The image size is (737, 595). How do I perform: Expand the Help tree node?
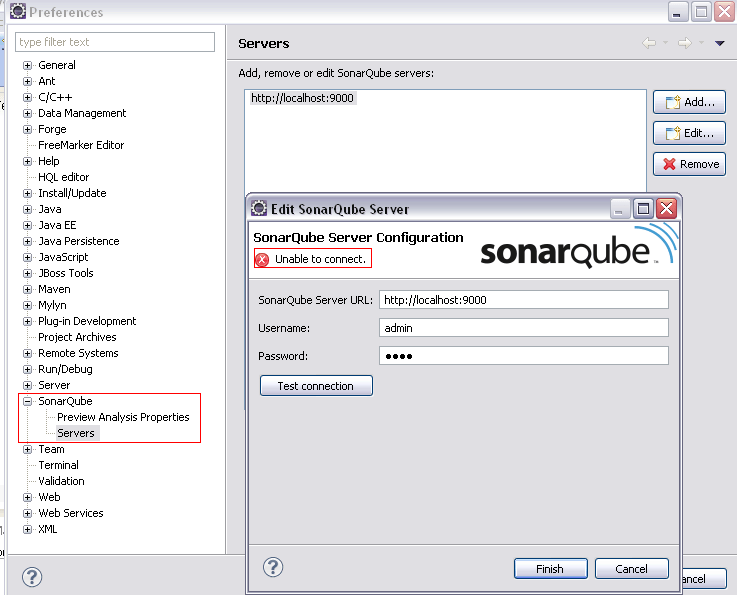click(x=27, y=161)
